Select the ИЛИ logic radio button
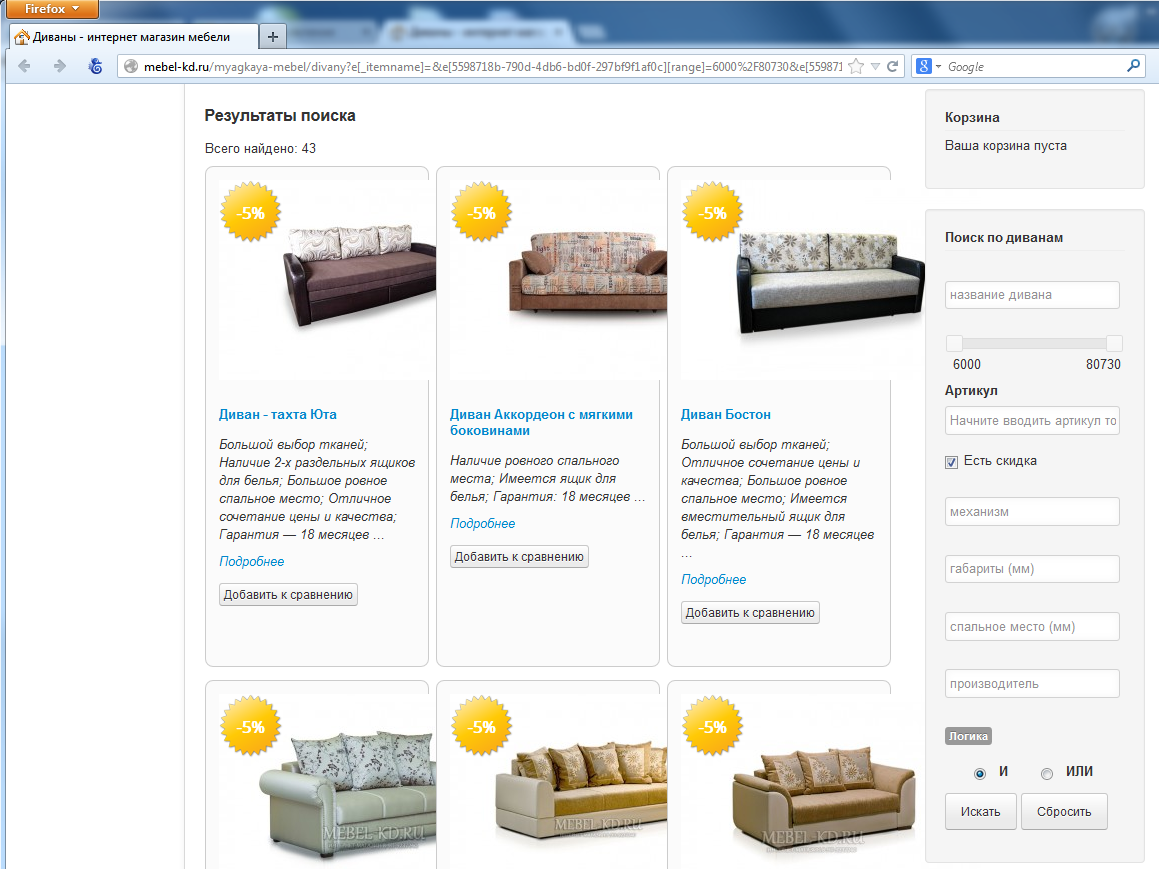Screen dimensions: 1159x869 (1047, 774)
